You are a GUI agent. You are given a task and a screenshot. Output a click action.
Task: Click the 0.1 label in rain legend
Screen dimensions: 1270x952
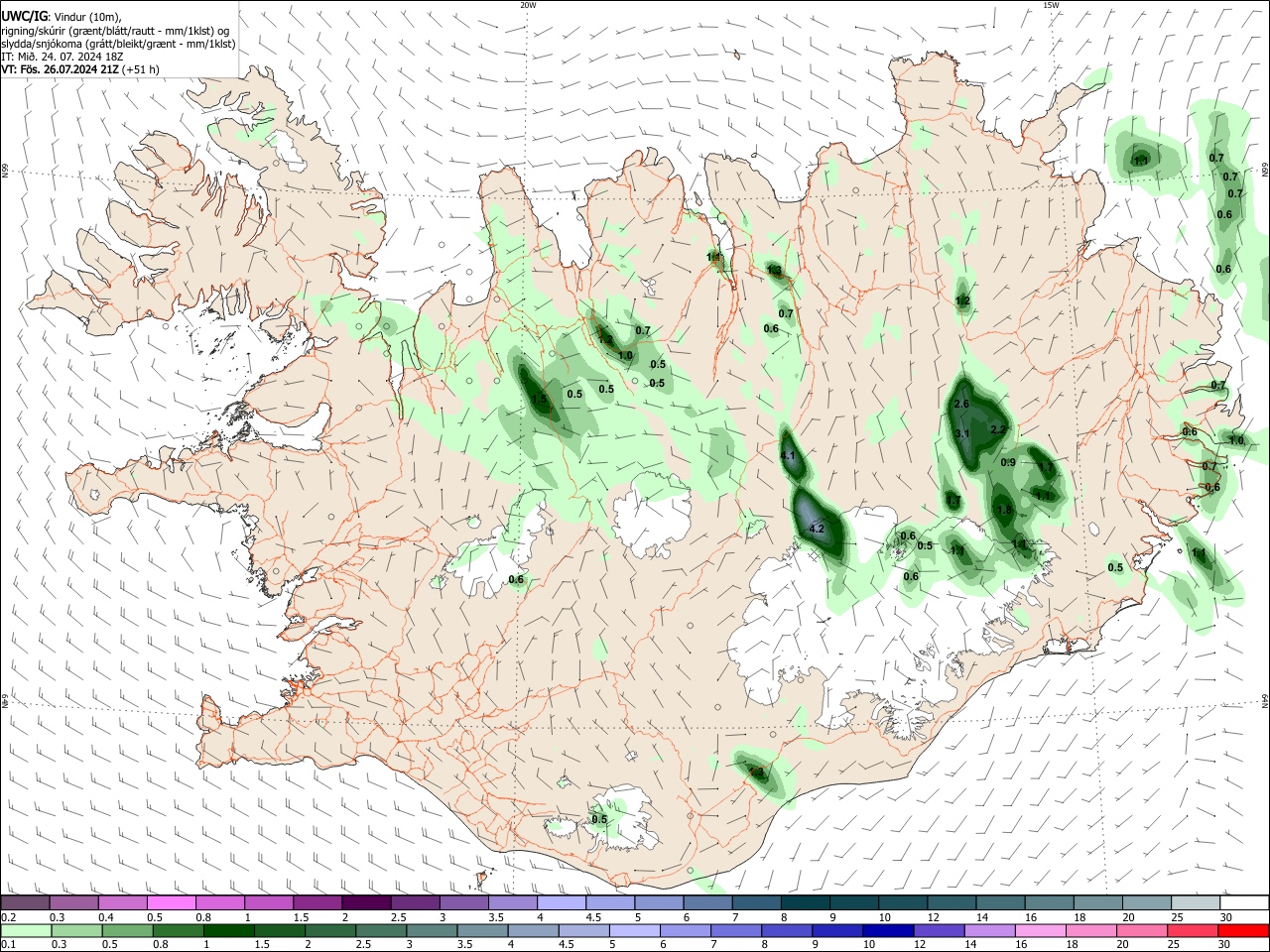(8, 944)
